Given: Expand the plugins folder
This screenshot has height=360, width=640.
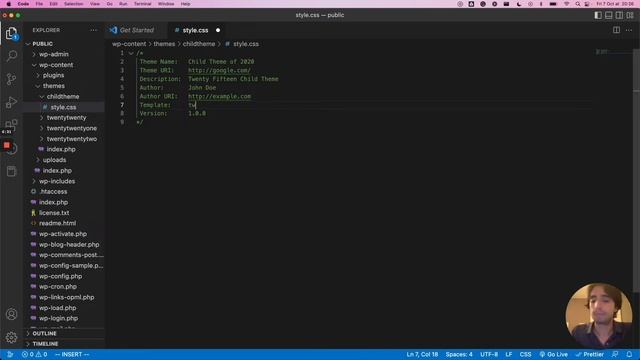Looking at the screenshot, I should (x=53, y=76).
